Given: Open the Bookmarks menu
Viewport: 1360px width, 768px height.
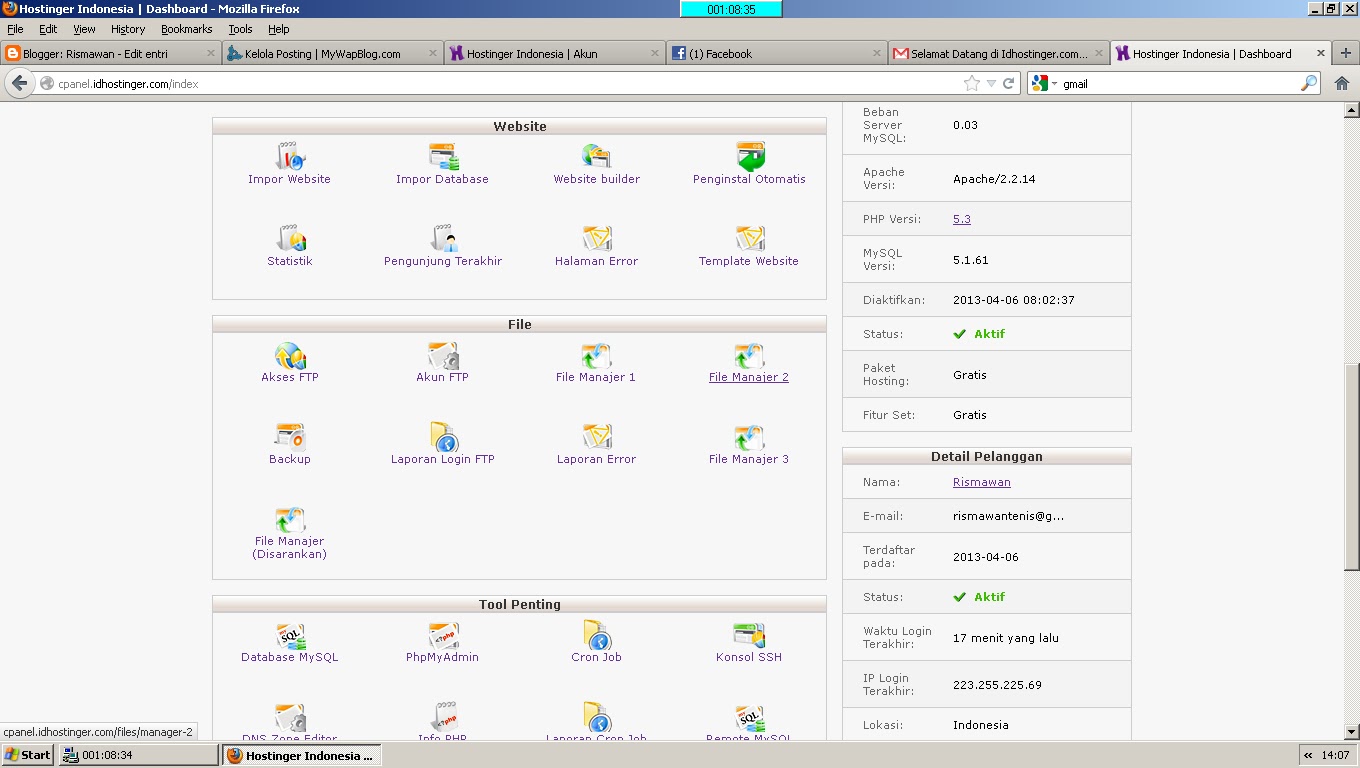Looking at the screenshot, I should [187, 29].
